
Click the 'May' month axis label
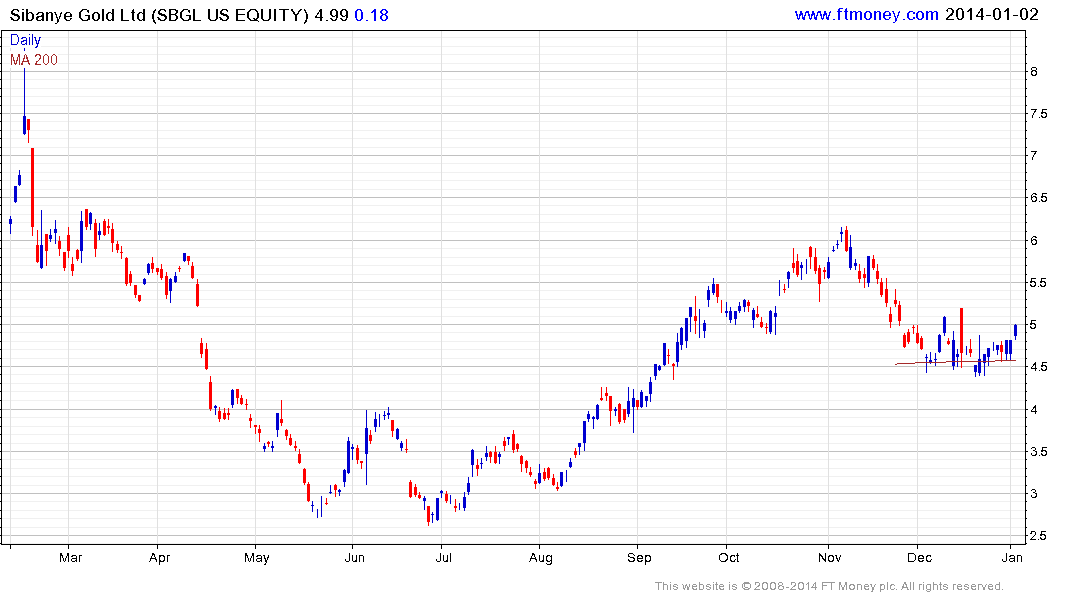tap(256, 558)
